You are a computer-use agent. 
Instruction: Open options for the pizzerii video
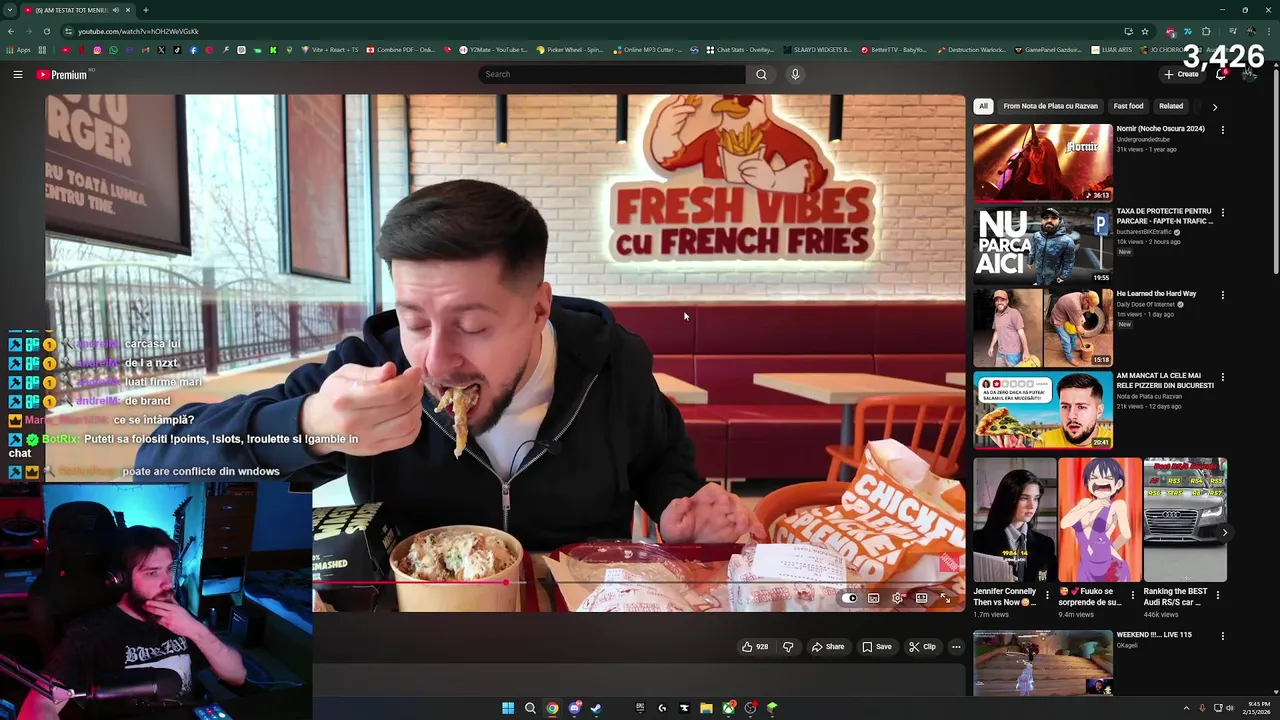click(x=1222, y=378)
